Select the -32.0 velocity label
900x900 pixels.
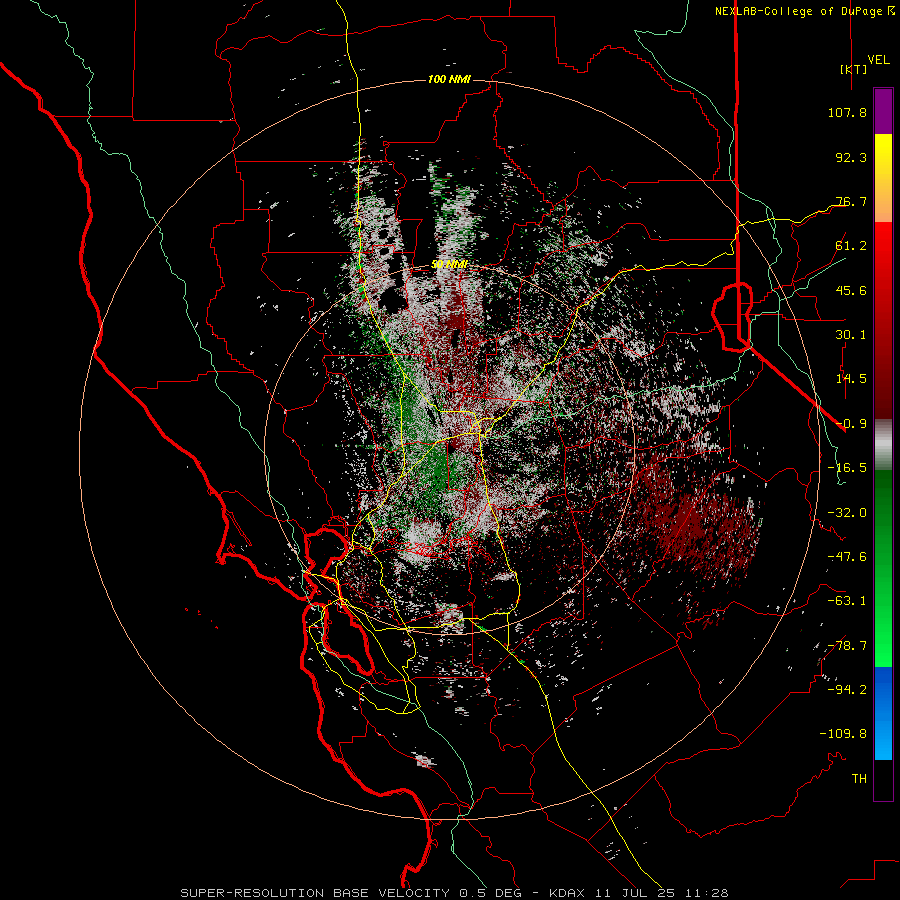(847, 513)
